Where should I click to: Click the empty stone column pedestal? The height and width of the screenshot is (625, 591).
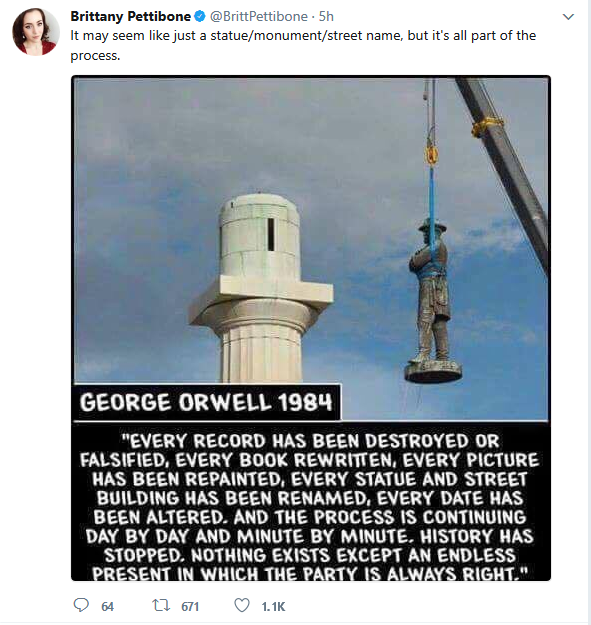(x=260, y=288)
